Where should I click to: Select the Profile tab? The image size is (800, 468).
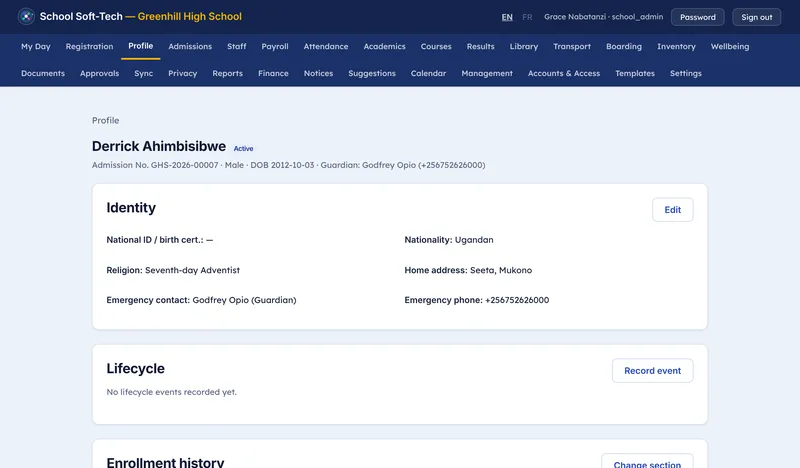click(x=140, y=46)
